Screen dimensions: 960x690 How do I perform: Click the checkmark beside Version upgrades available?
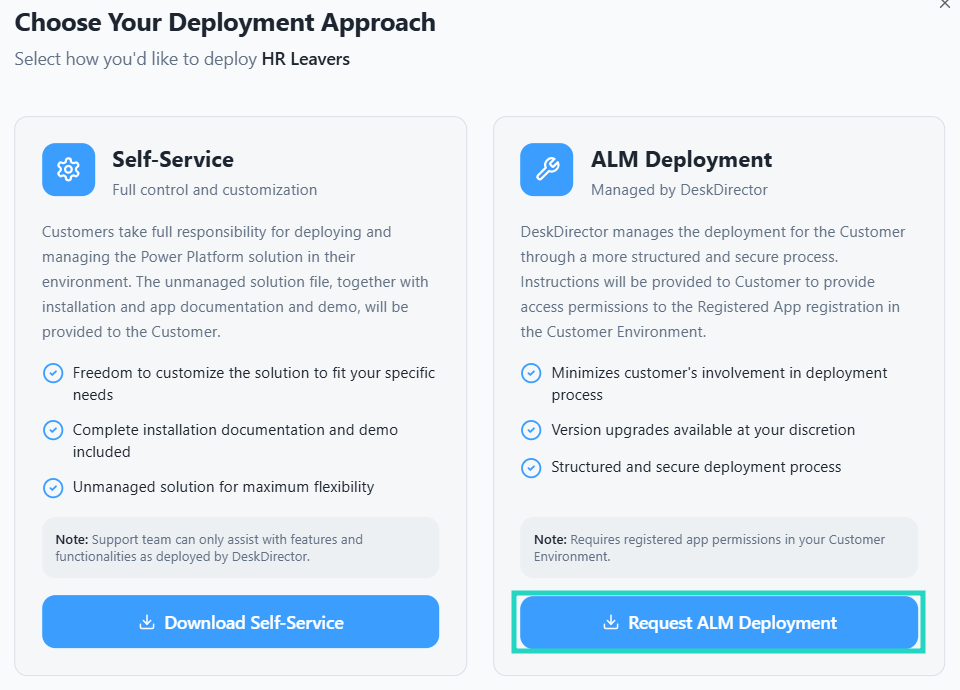531,430
